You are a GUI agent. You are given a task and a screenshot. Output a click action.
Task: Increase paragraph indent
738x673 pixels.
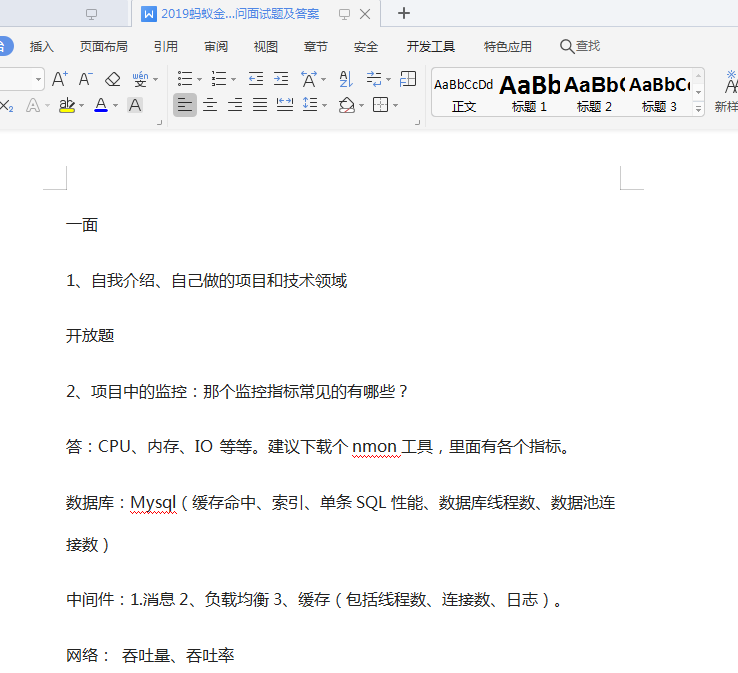pyautogui.click(x=281, y=79)
